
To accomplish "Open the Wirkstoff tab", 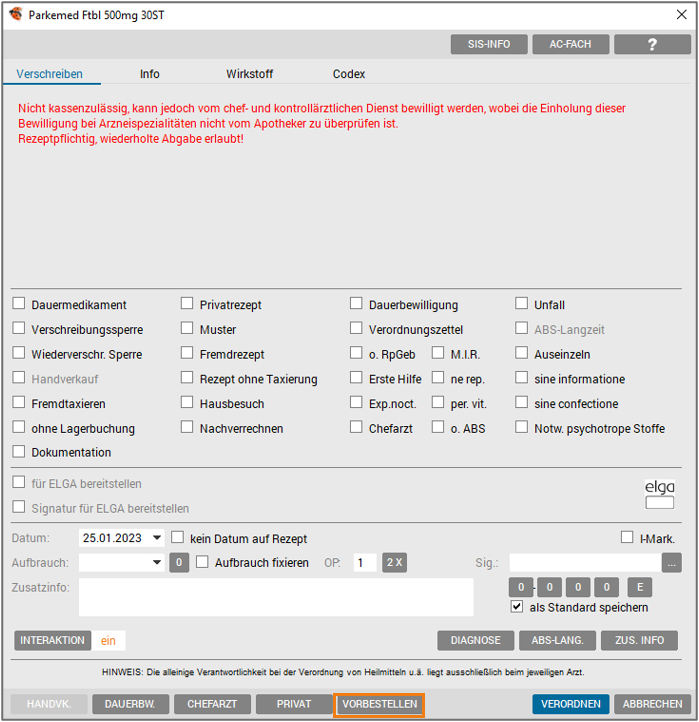I will [x=250, y=74].
